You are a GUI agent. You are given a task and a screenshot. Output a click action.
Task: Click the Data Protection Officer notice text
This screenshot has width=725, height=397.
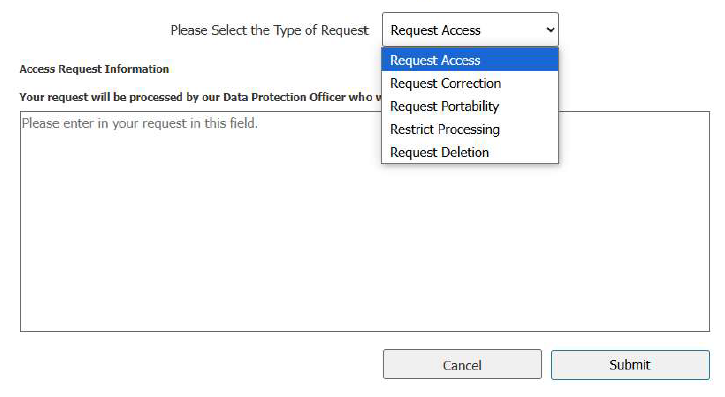[x=201, y=97]
